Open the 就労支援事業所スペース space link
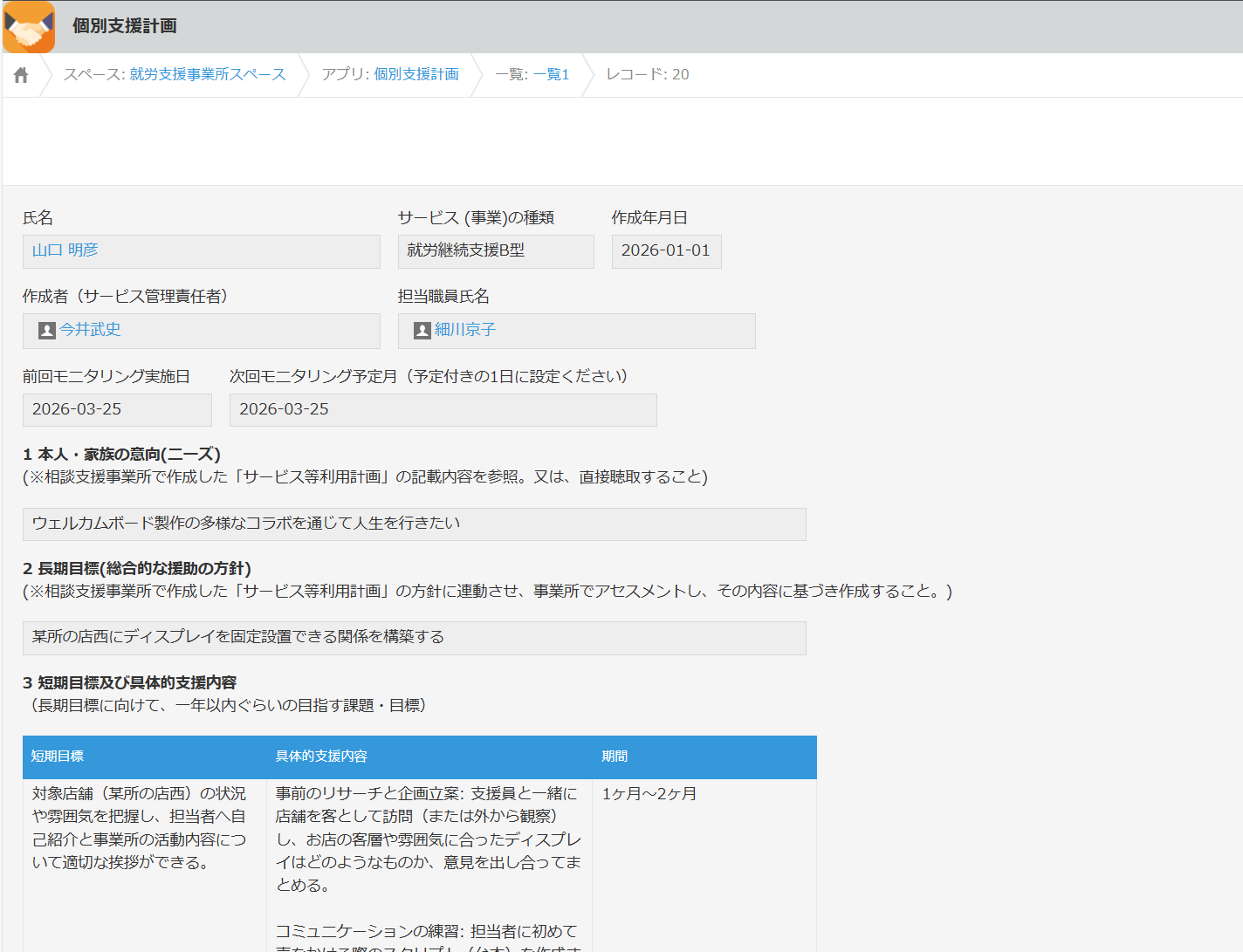 [207, 74]
